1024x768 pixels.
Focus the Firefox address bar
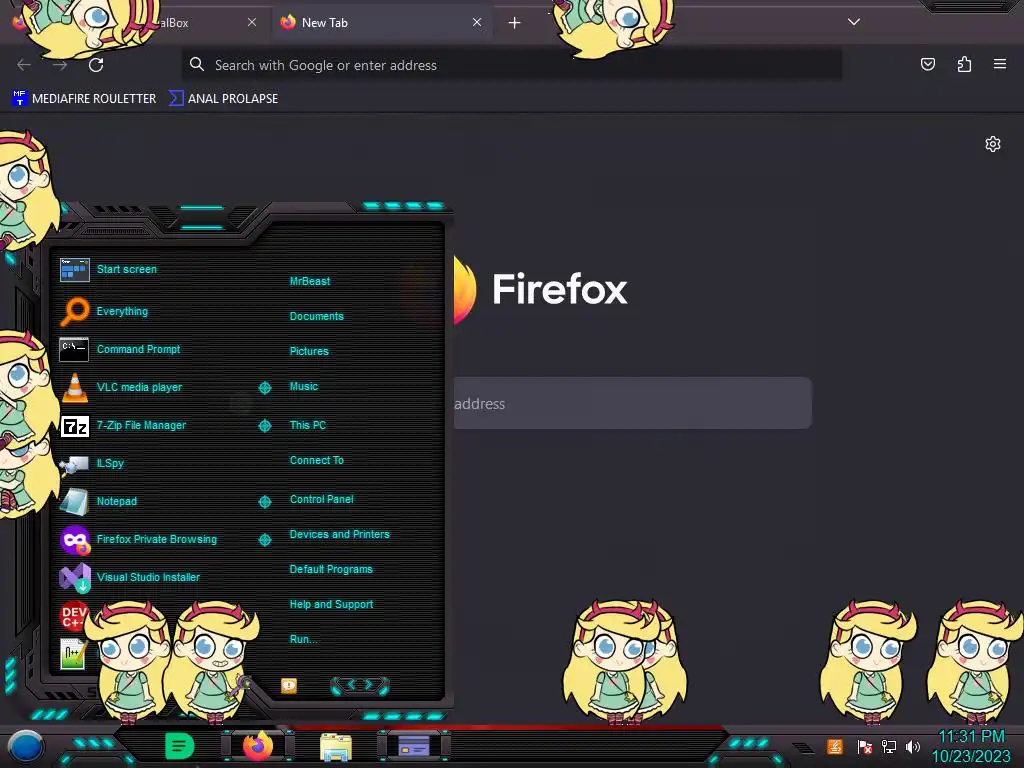pos(511,65)
